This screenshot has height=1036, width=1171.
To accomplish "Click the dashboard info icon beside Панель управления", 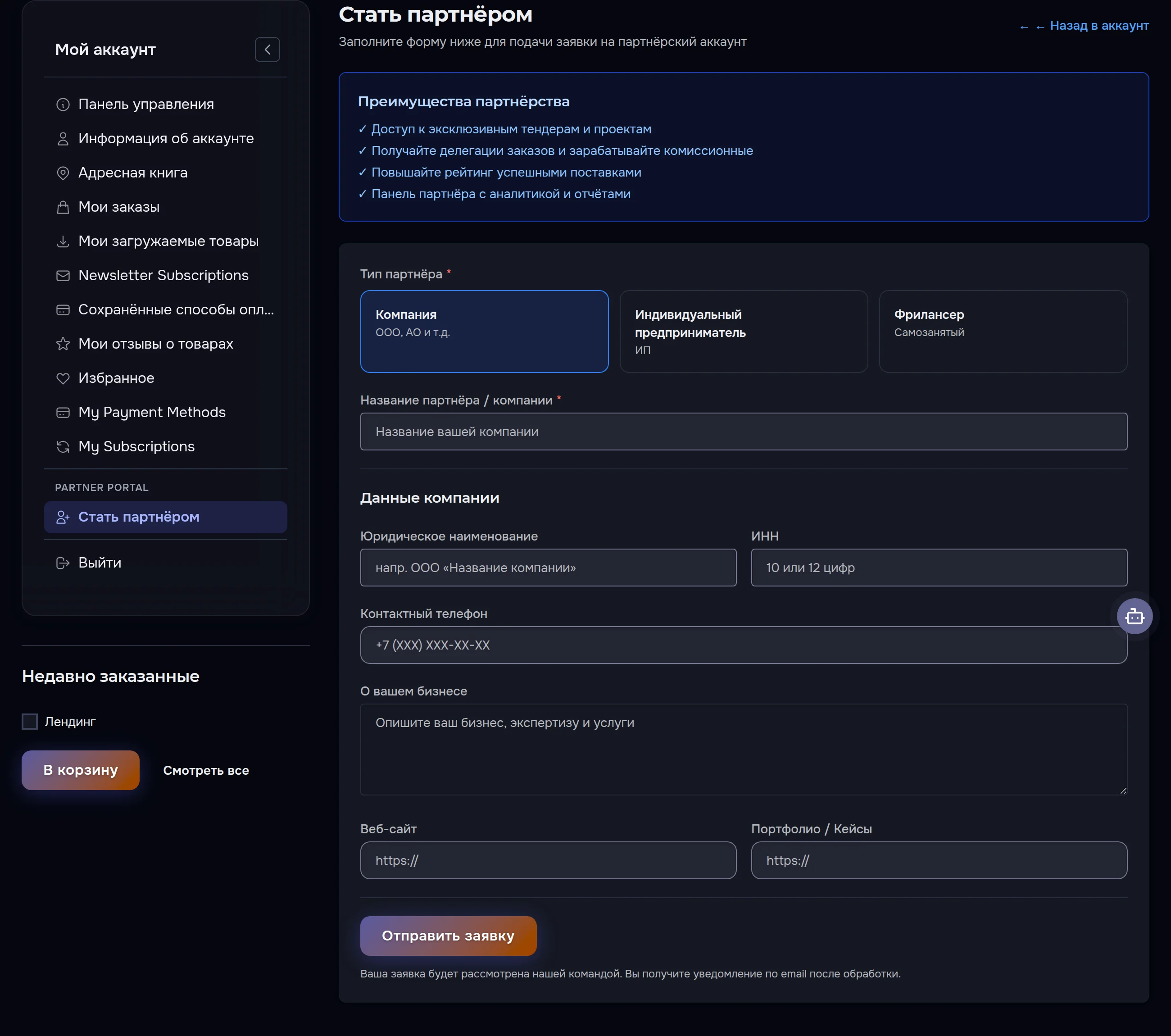I will click(x=63, y=105).
